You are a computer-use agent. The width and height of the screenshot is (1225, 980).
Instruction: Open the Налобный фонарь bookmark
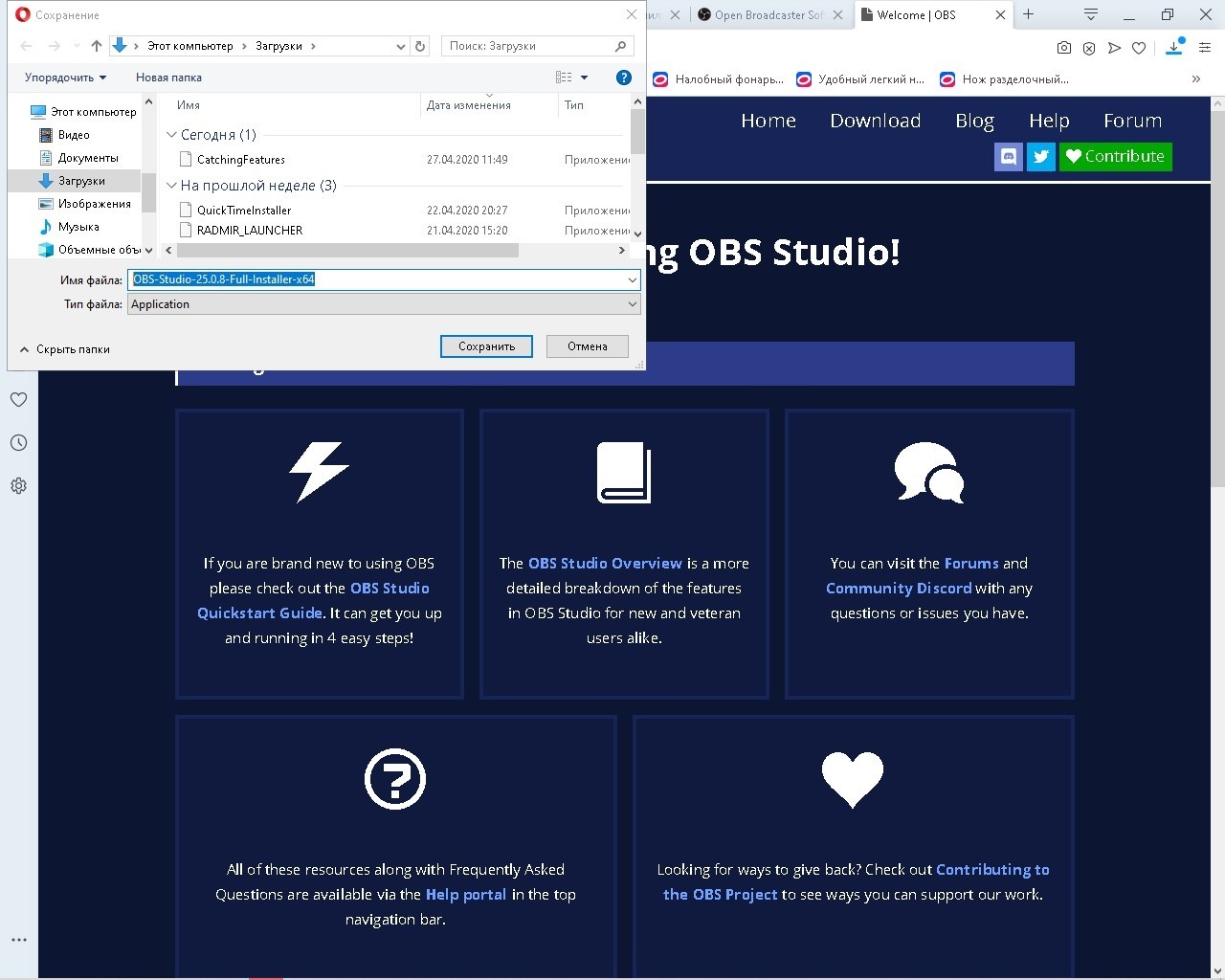click(x=719, y=79)
